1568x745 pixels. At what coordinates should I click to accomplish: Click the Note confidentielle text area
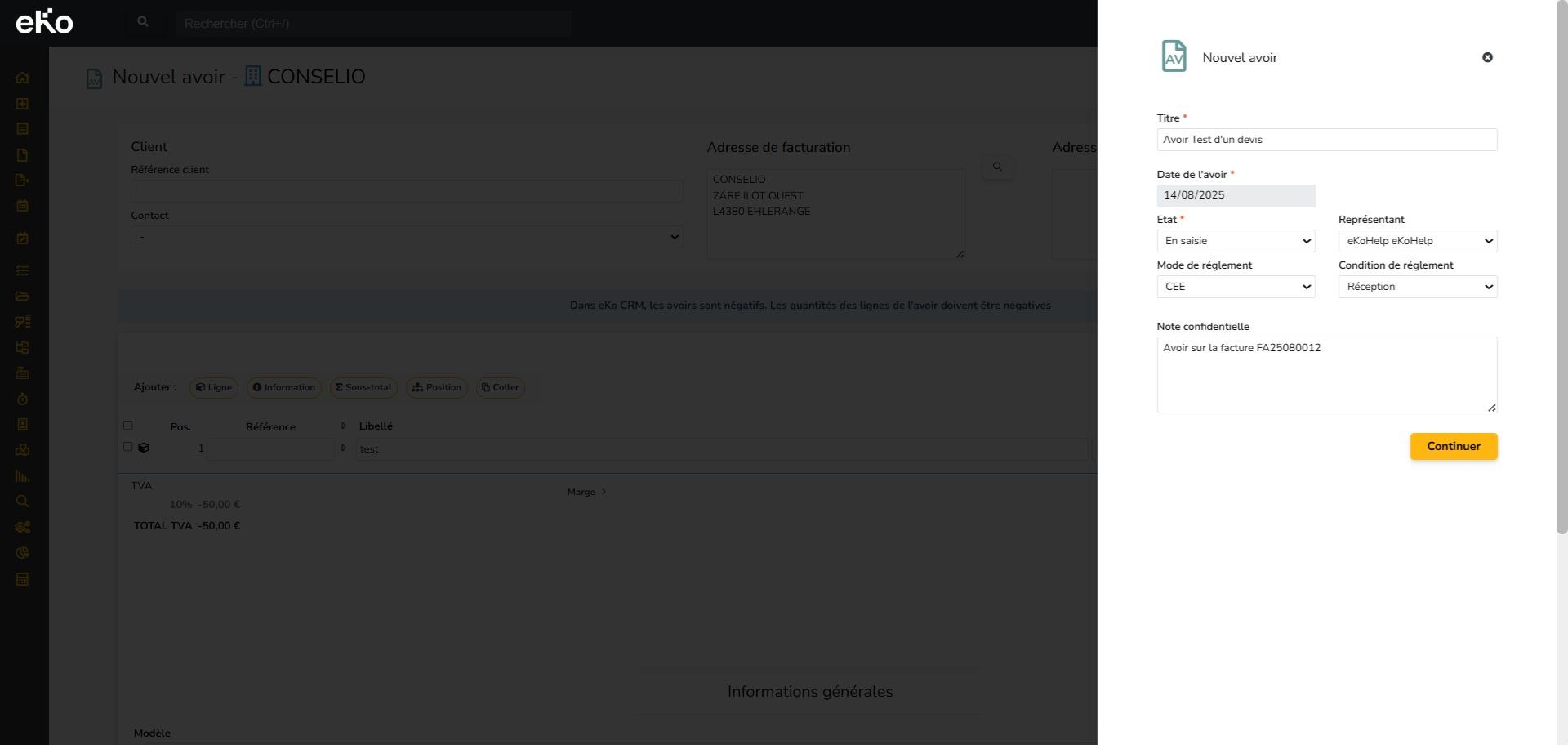tap(1326, 374)
